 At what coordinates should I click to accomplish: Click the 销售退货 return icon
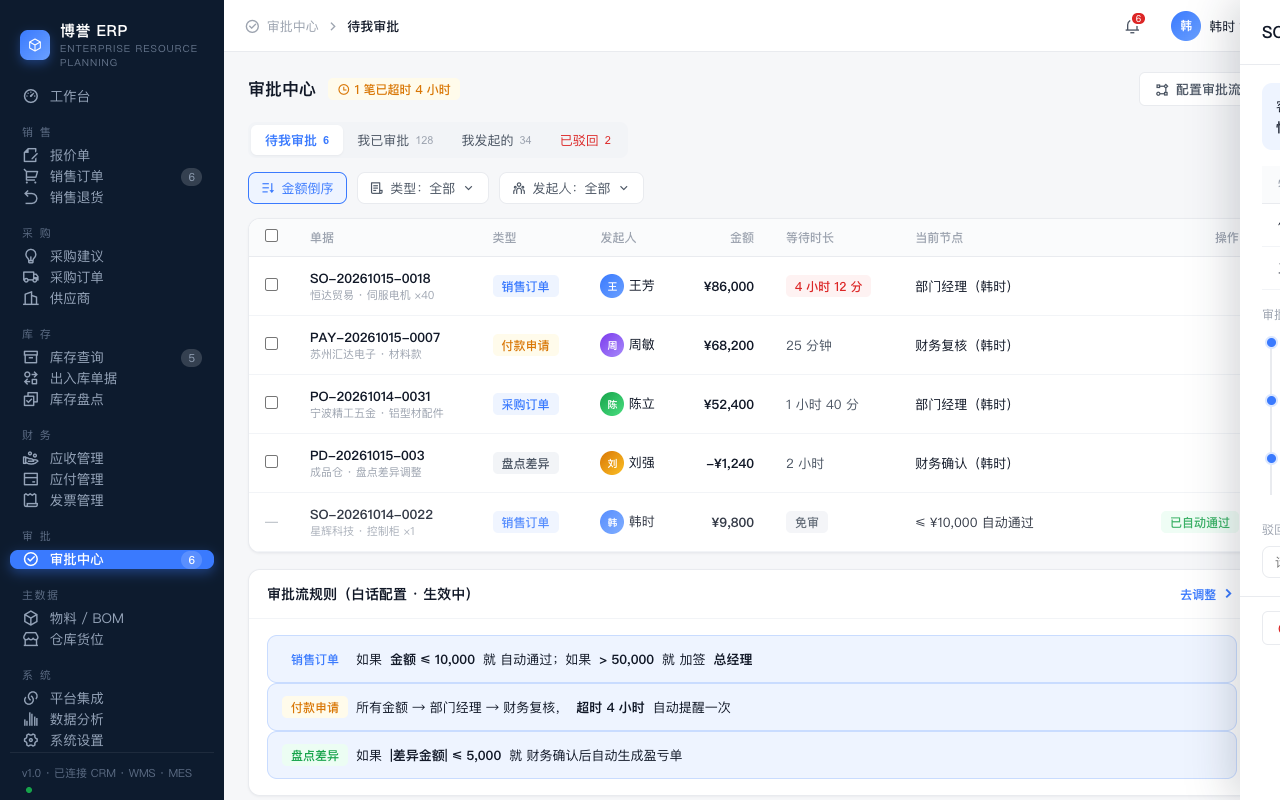pos(31,197)
